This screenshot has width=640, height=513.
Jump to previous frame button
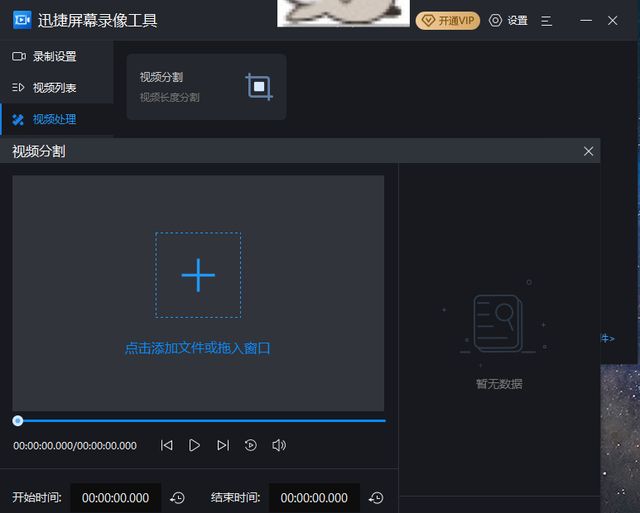[x=166, y=445]
